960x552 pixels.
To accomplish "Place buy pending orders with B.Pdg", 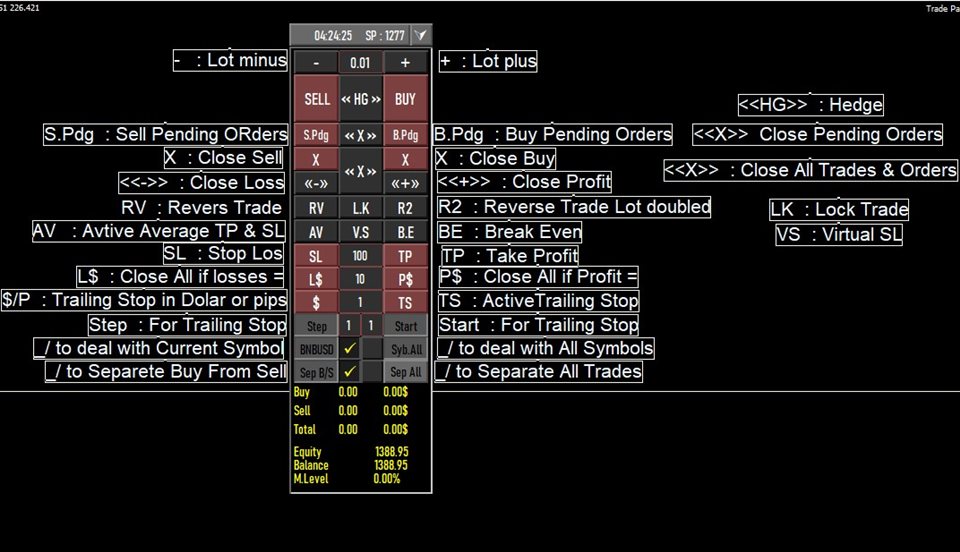I will click(405, 135).
